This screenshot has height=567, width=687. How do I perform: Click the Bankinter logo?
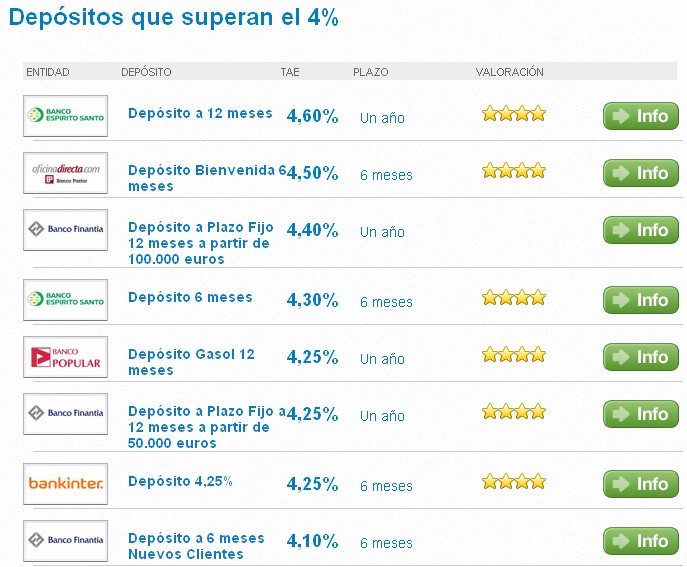(x=65, y=484)
